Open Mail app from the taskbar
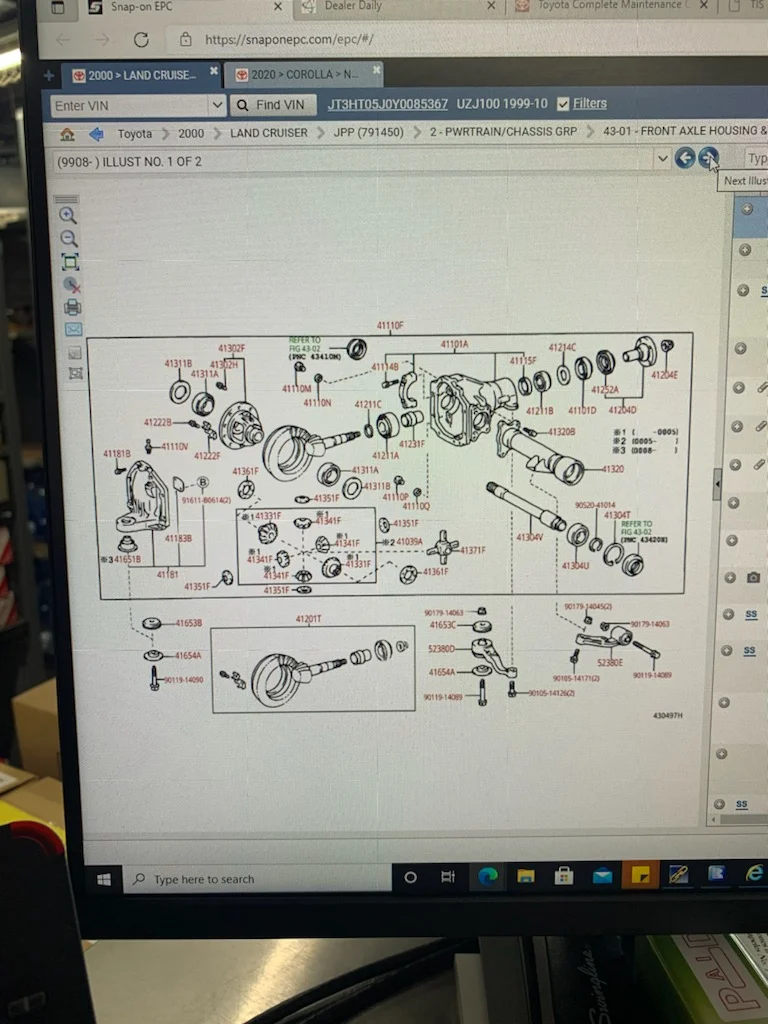 [x=602, y=876]
